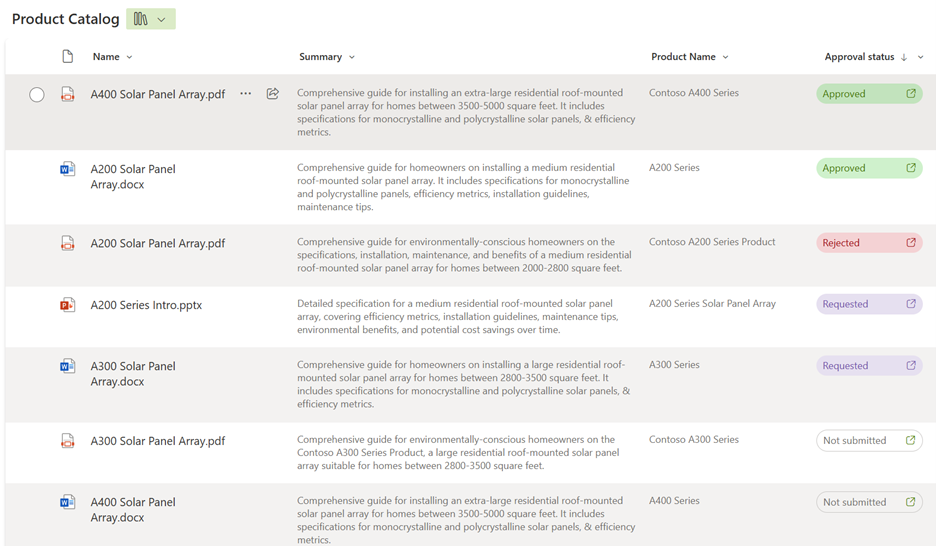Click the Approved status pill for A200 docx
Image resolution: width=936 pixels, height=546 pixels.
click(x=869, y=168)
